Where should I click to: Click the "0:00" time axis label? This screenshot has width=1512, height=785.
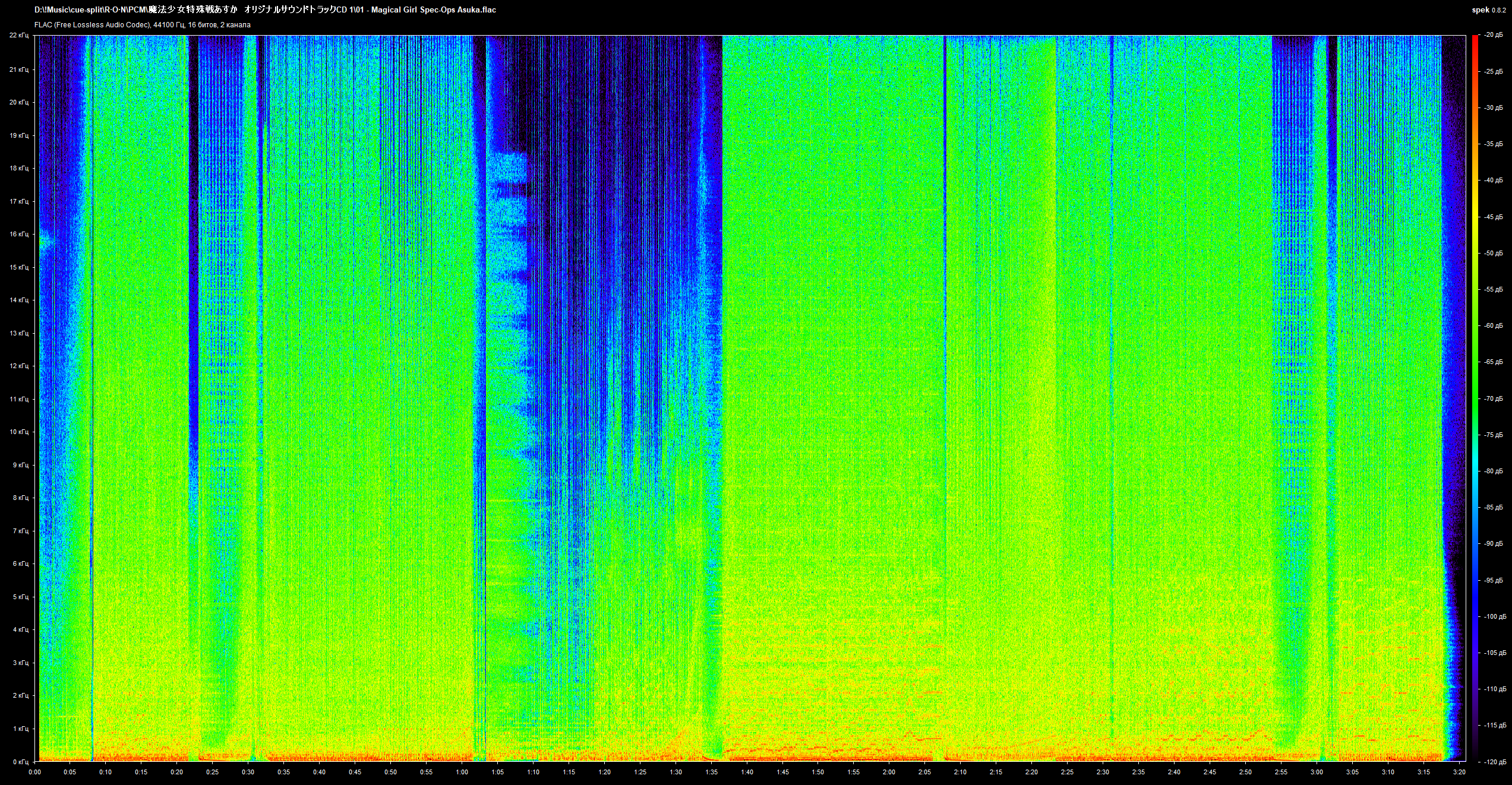pos(34,772)
